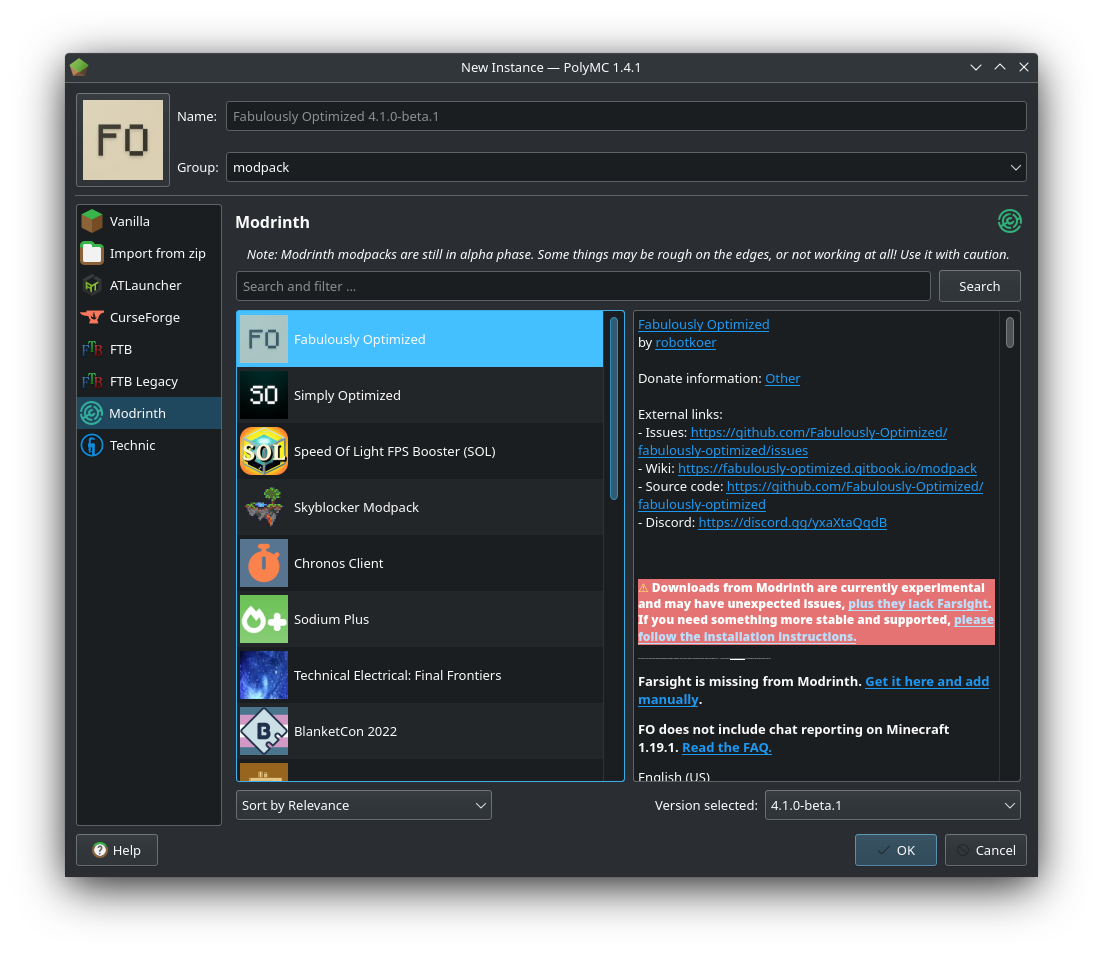Click the Import from zip icon
1103x954 pixels.
[91, 253]
